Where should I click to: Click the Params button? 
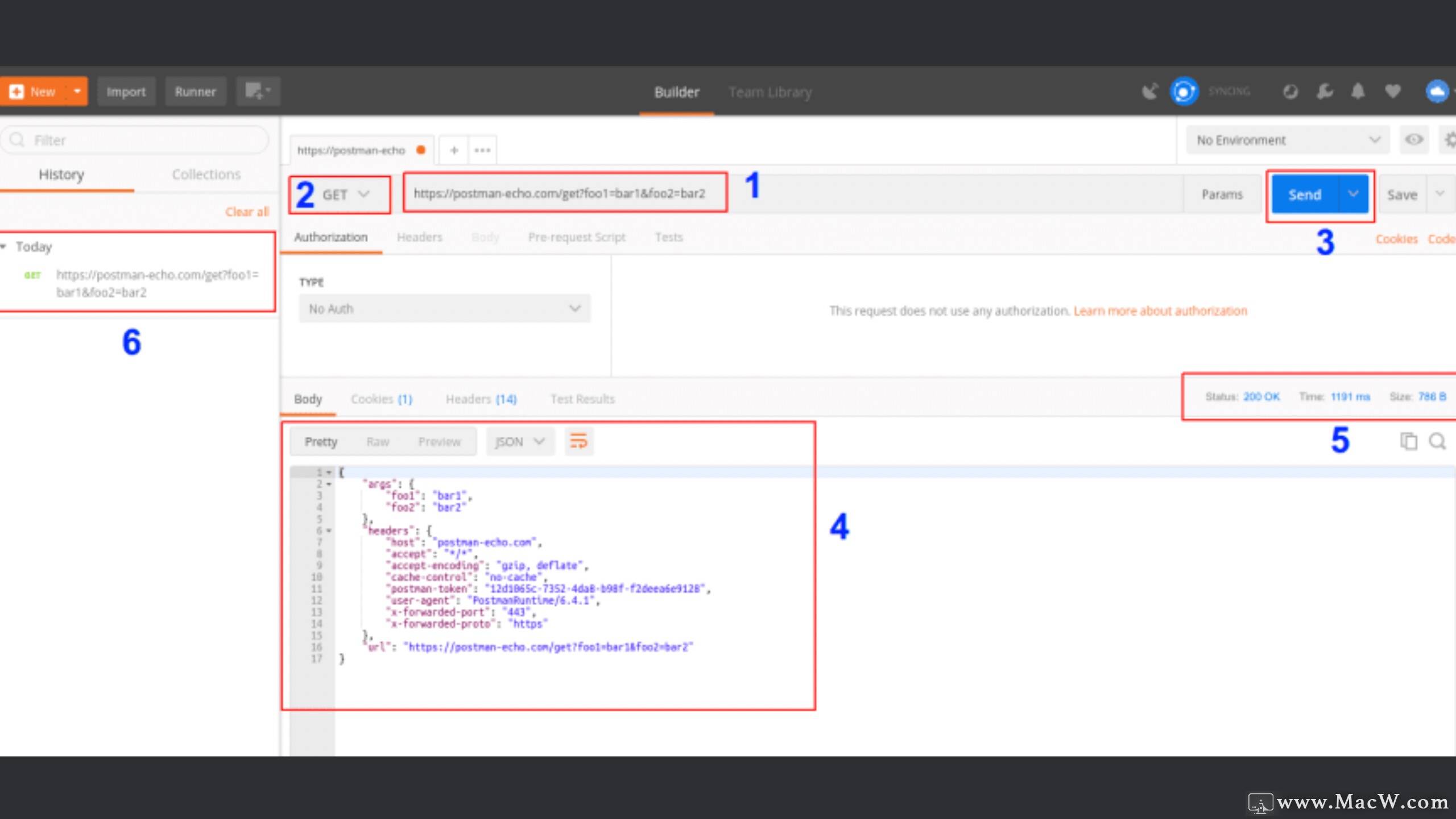(x=1222, y=195)
